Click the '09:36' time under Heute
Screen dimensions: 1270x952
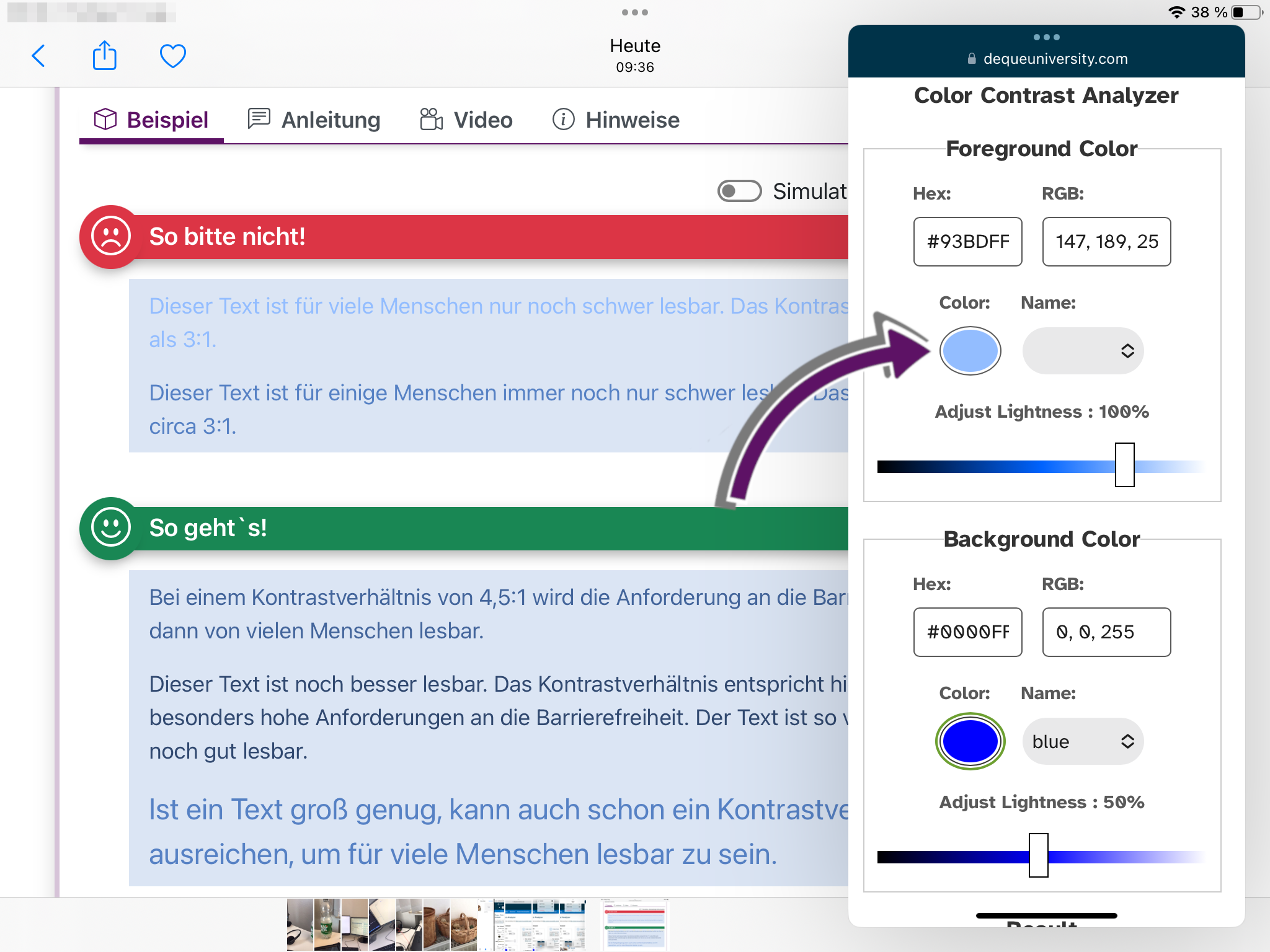(635, 68)
